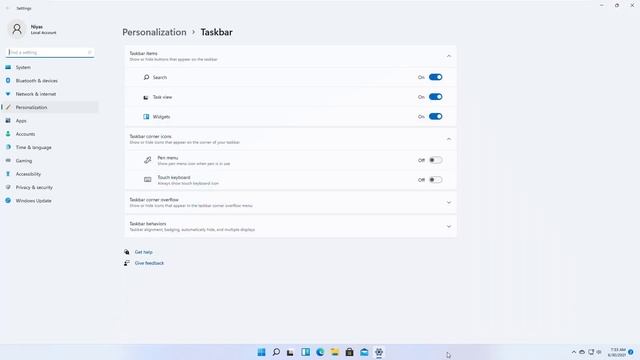Turn off the Widgets toggle
The image size is (640, 360).
[x=436, y=116]
